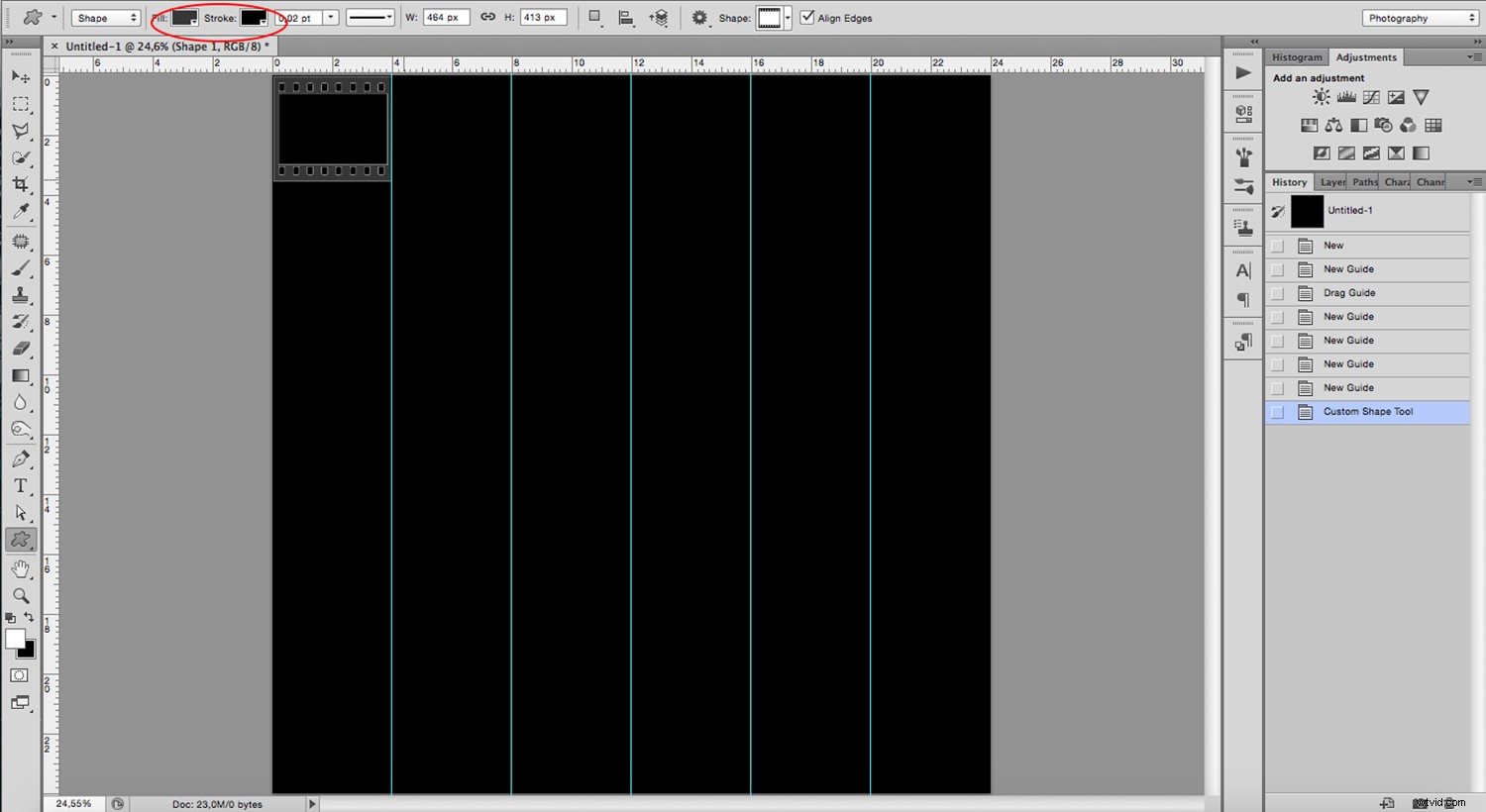
Task: Select the Hand tool
Action: tap(21, 567)
